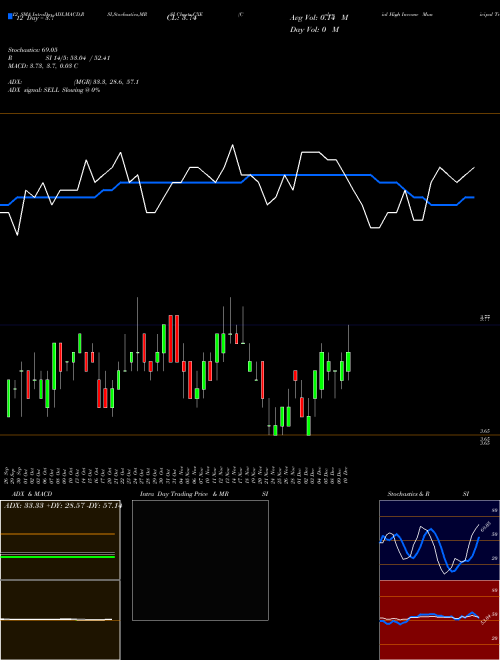Viewport: 500px width, 660px height.
Task: Click the 'Stochastics & R' panel title
Action: 409,494
